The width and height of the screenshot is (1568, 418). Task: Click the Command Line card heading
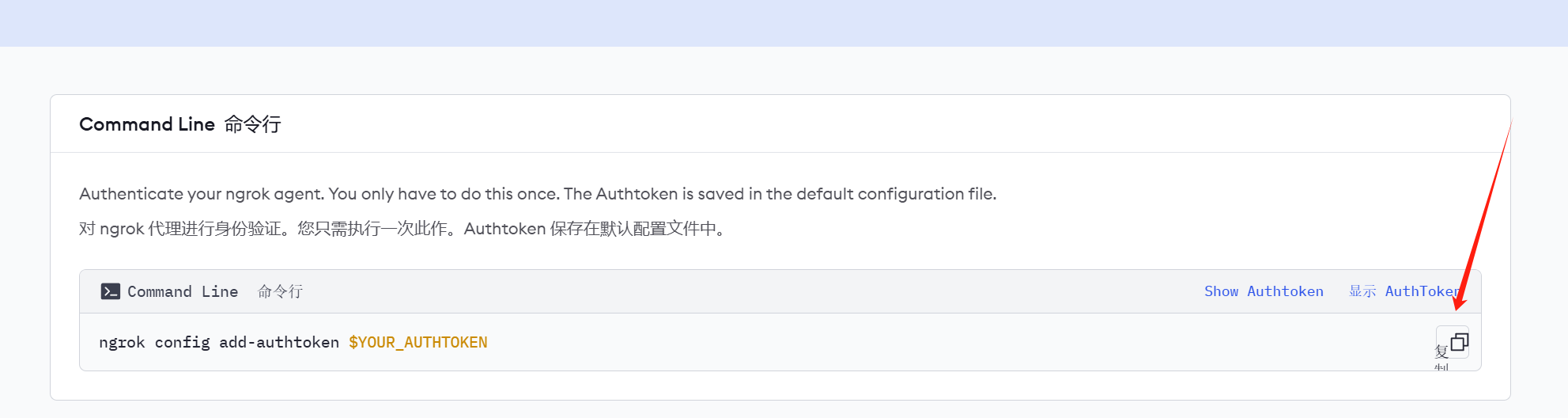point(147,124)
